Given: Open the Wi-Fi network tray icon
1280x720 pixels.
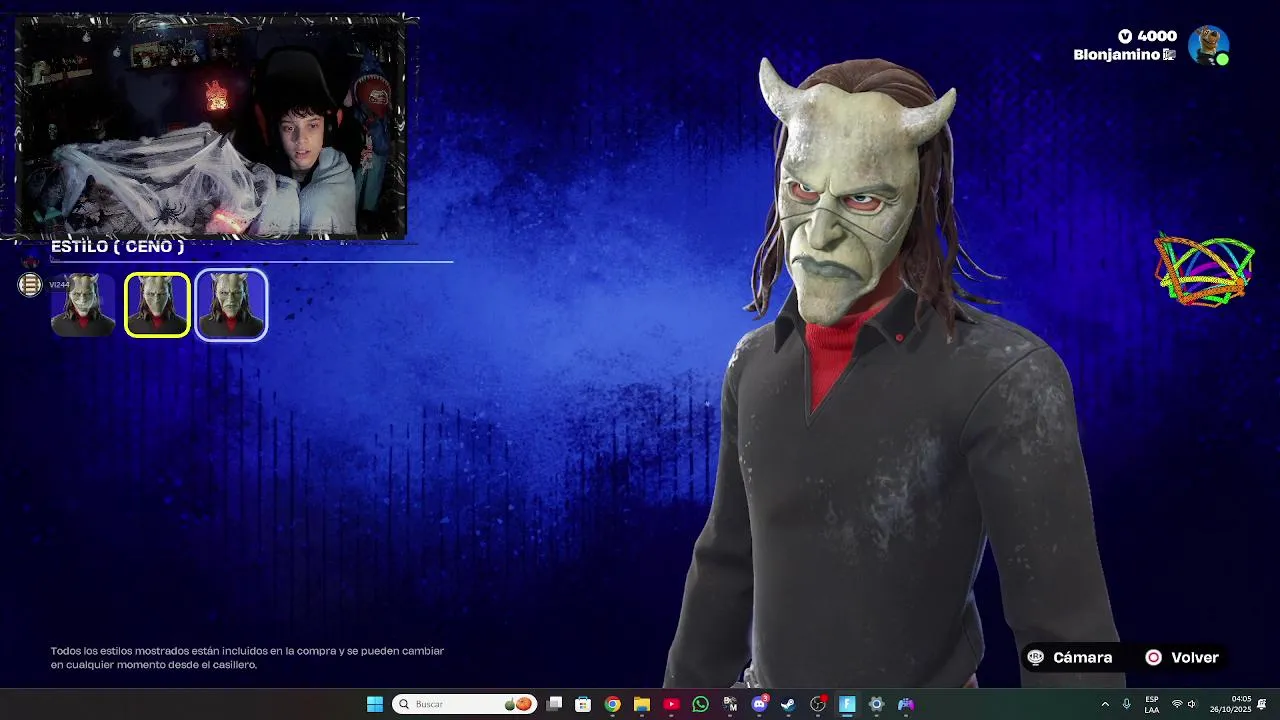Looking at the screenshot, I should pos(1177,704).
